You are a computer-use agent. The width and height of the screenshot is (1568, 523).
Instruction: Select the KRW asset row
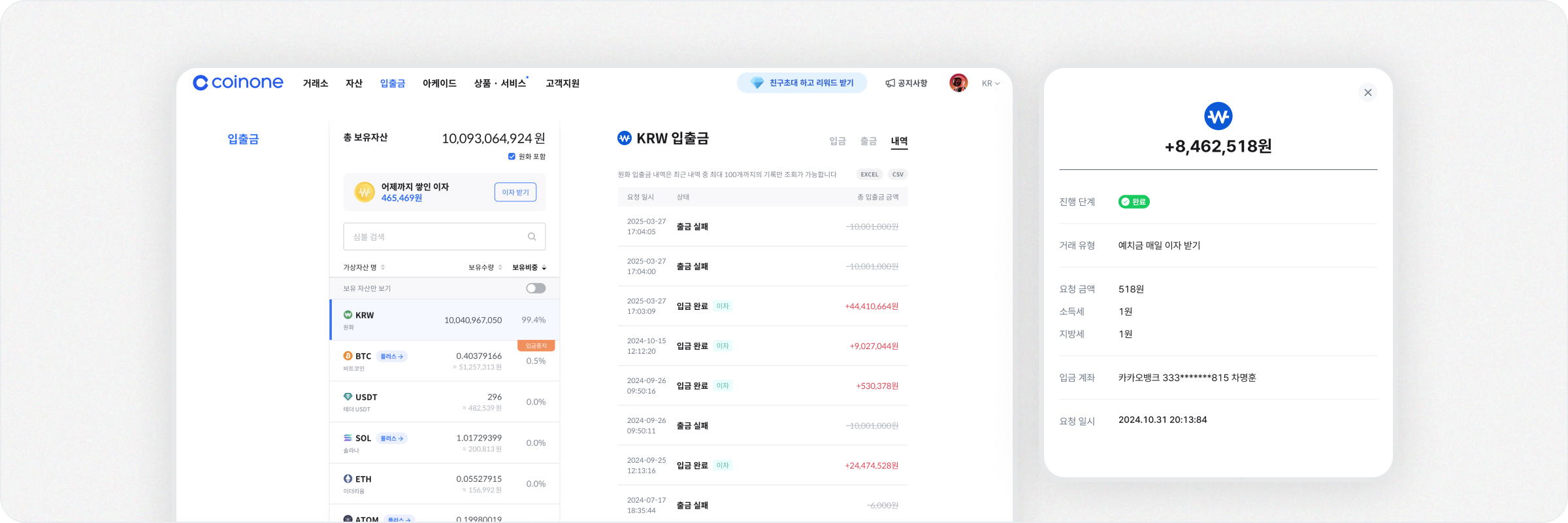(444, 320)
